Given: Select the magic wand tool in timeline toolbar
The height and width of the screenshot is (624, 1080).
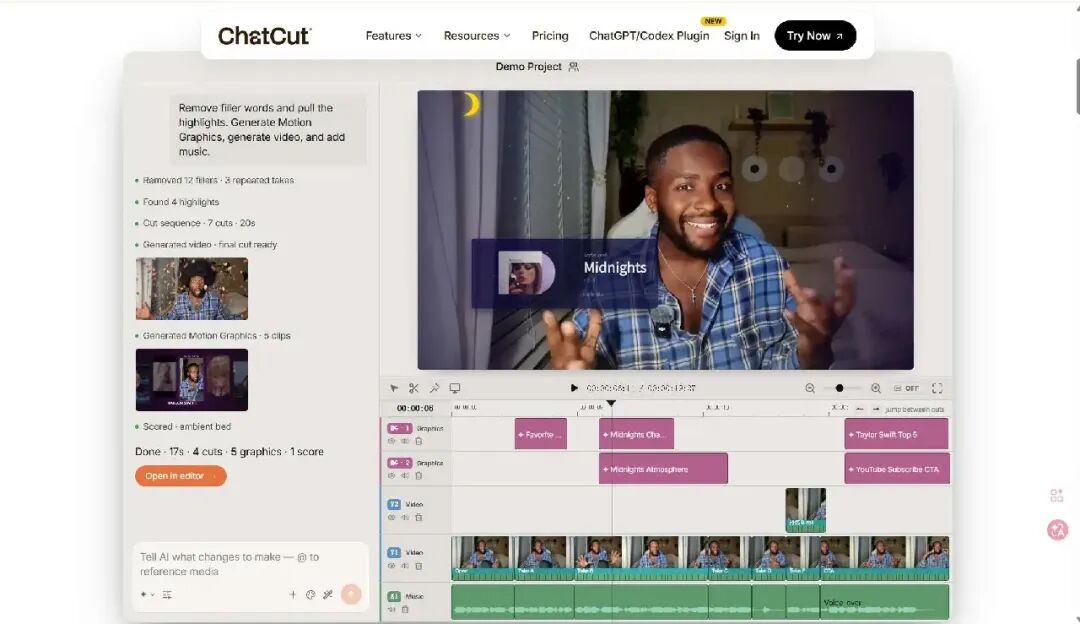Looking at the screenshot, I should click(x=434, y=388).
